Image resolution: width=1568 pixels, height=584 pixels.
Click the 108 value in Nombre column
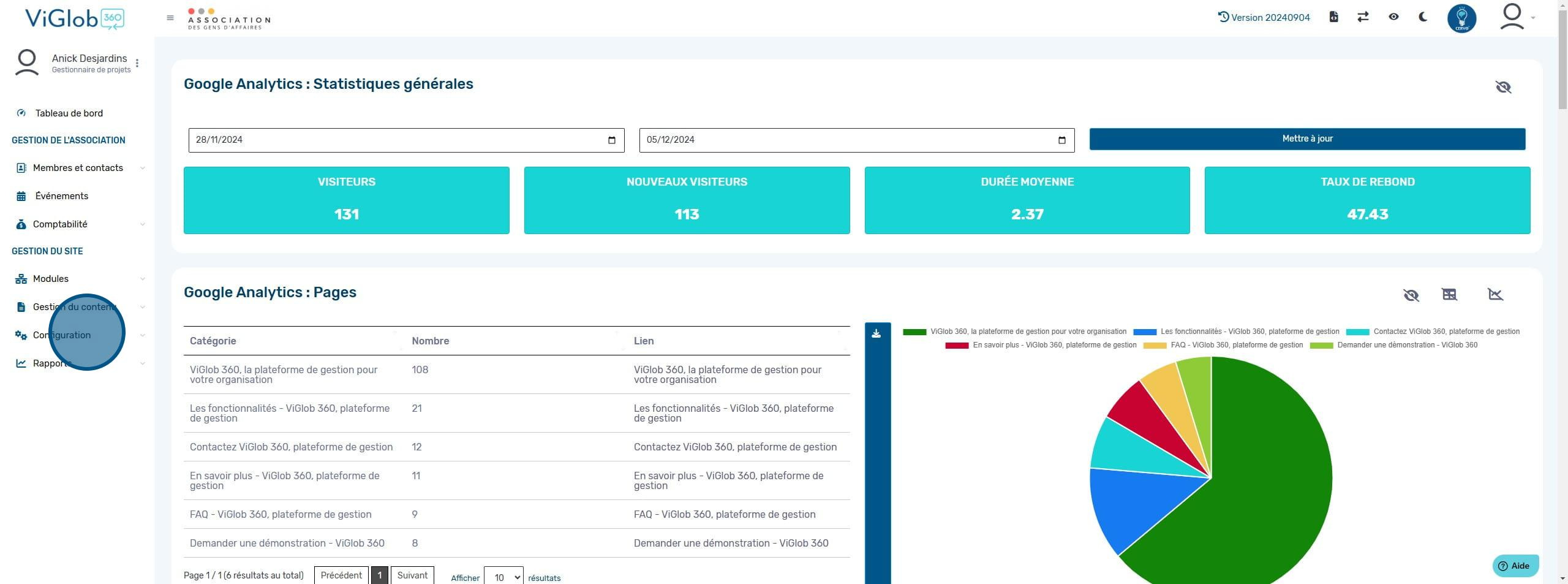[x=420, y=370]
